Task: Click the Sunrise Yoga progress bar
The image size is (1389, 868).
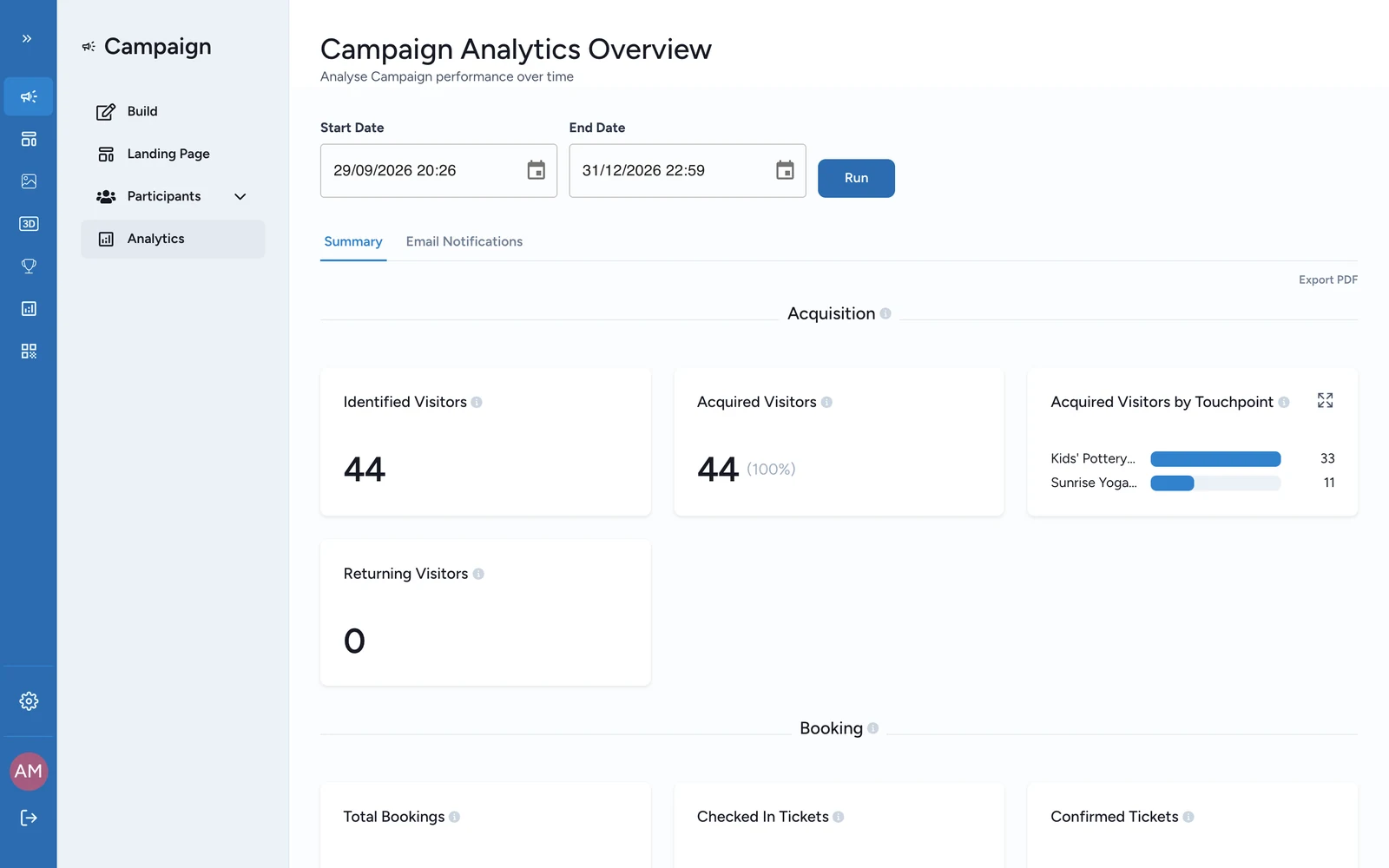Action: point(1215,483)
